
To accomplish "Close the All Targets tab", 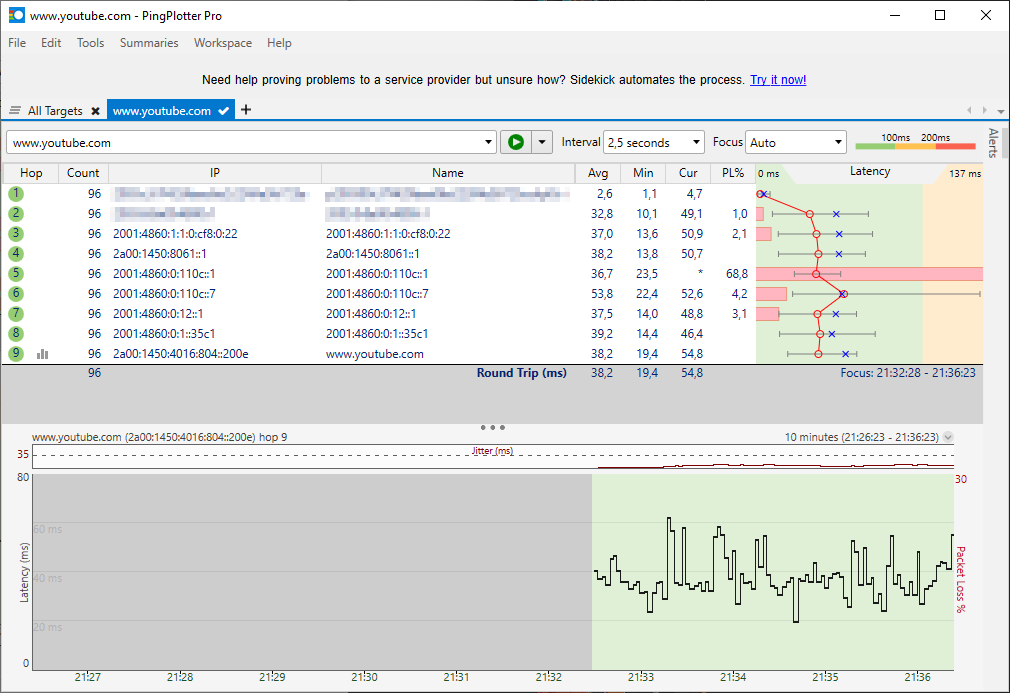I will [95, 111].
